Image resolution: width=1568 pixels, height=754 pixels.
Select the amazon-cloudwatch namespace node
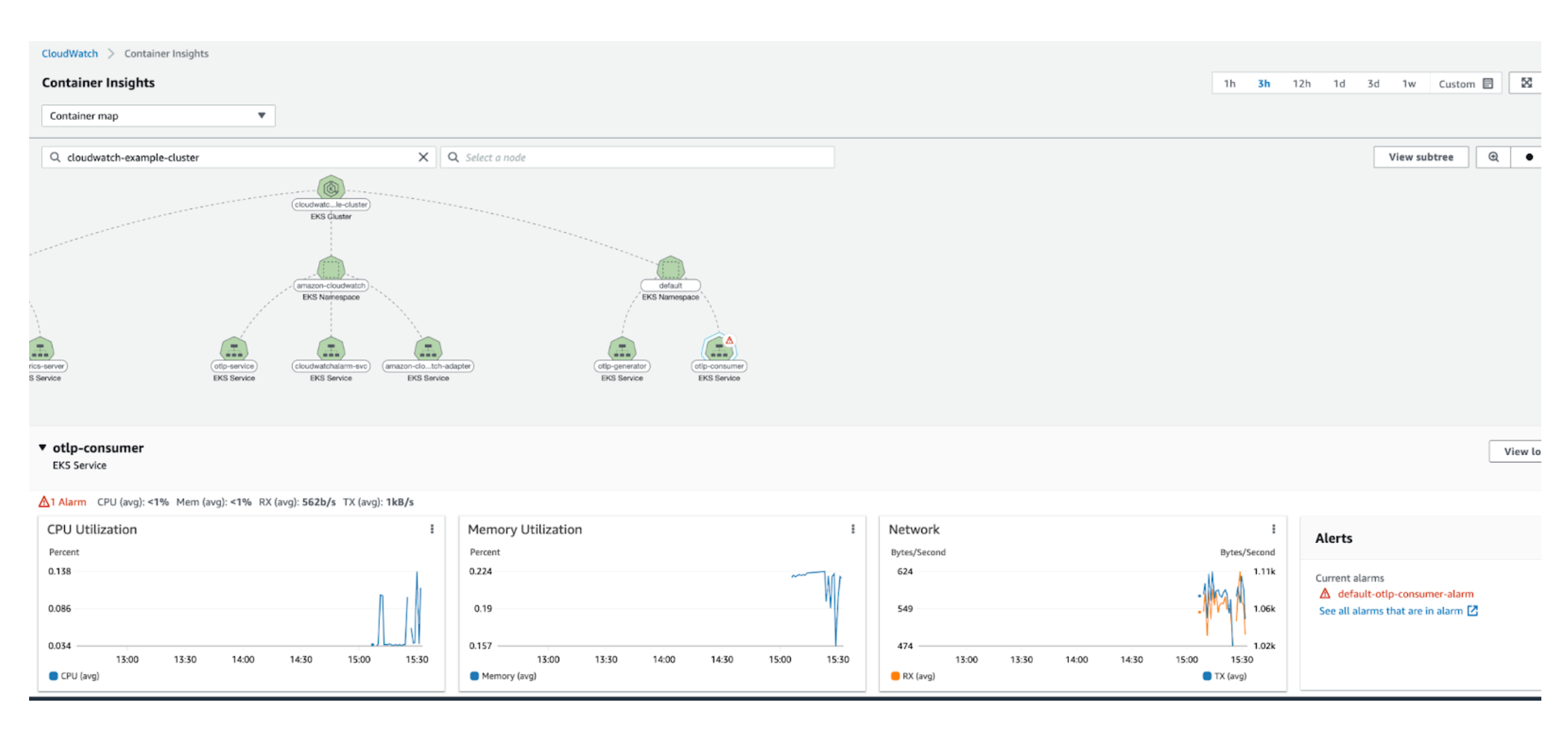point(331,269)
